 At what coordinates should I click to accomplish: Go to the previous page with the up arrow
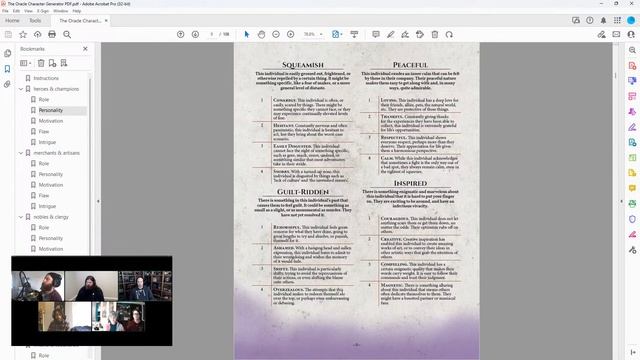(x=180, y=34)
